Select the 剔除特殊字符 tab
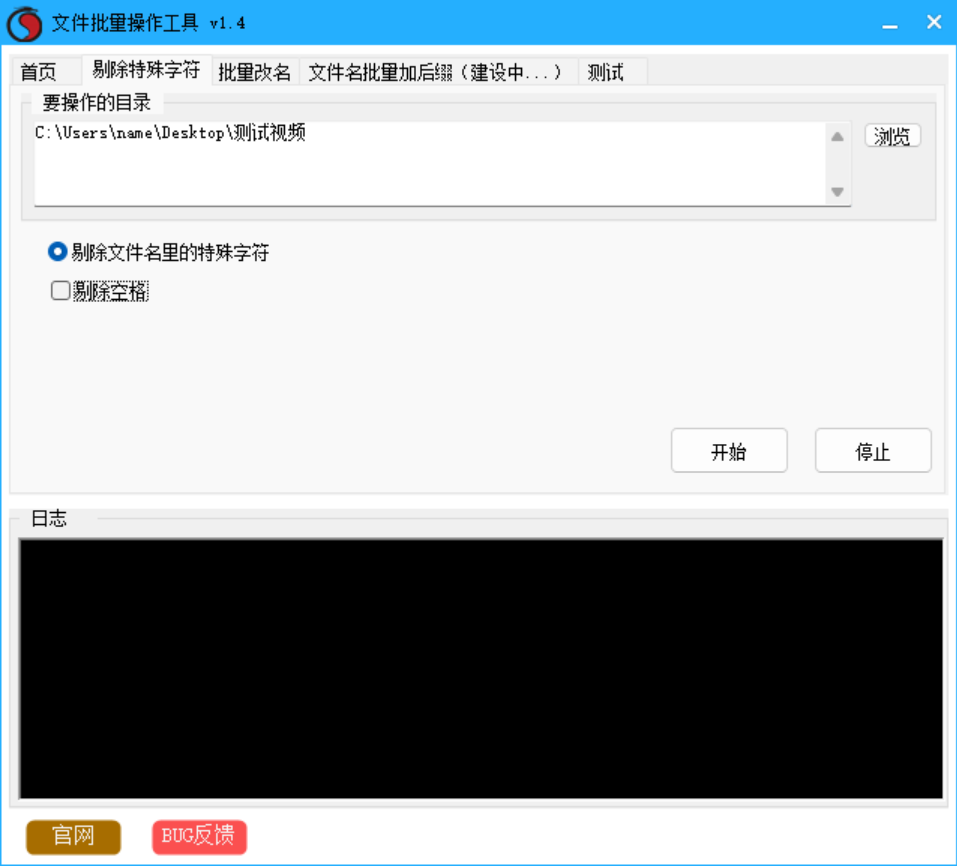 point(146,70)
